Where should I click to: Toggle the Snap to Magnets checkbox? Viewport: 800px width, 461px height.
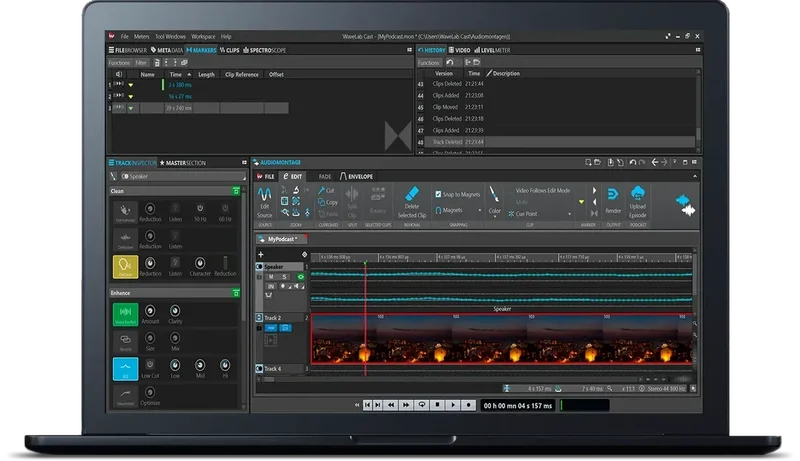click(438, 194)
